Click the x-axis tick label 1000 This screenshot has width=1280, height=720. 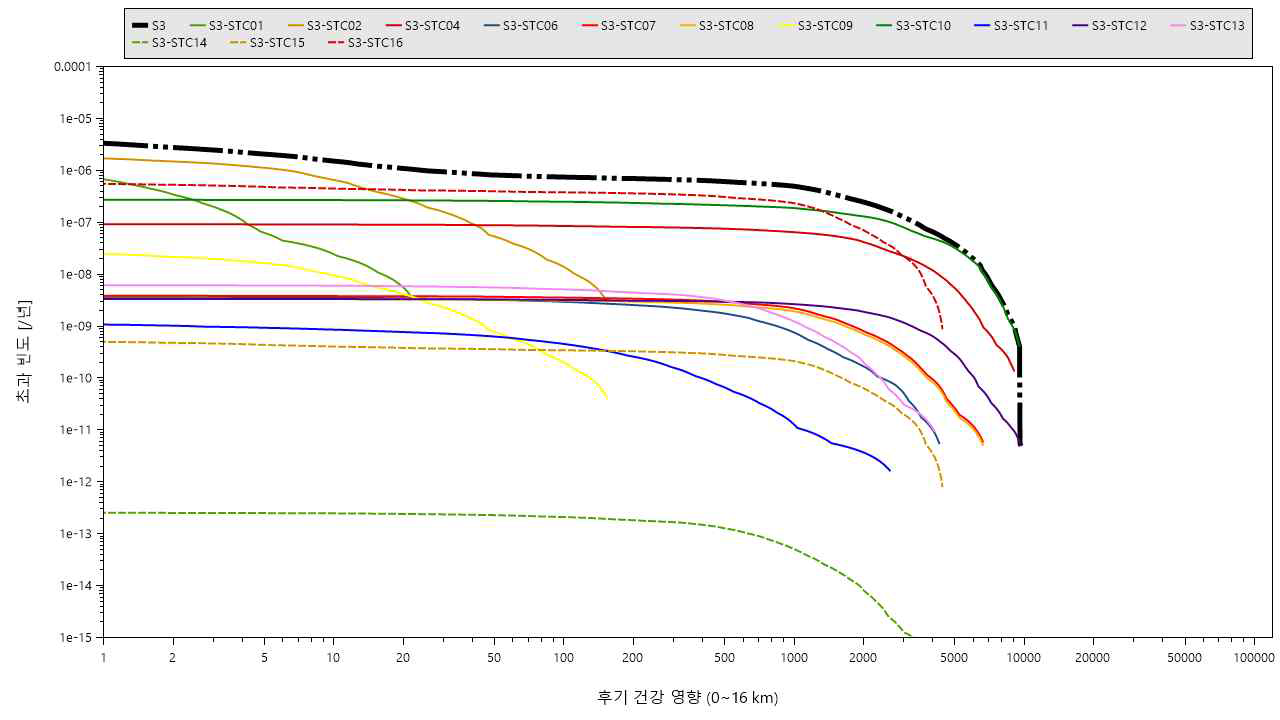[x=794, y=658]
